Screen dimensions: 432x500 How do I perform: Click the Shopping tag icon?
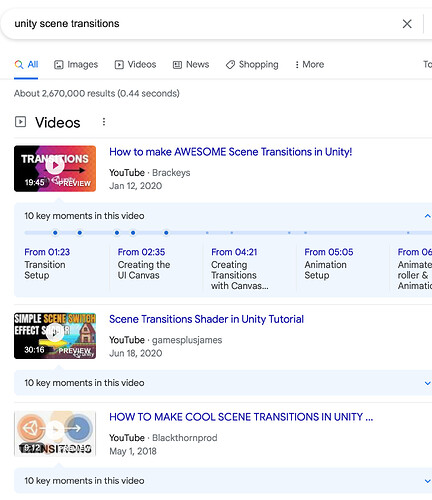pos(230,65)
